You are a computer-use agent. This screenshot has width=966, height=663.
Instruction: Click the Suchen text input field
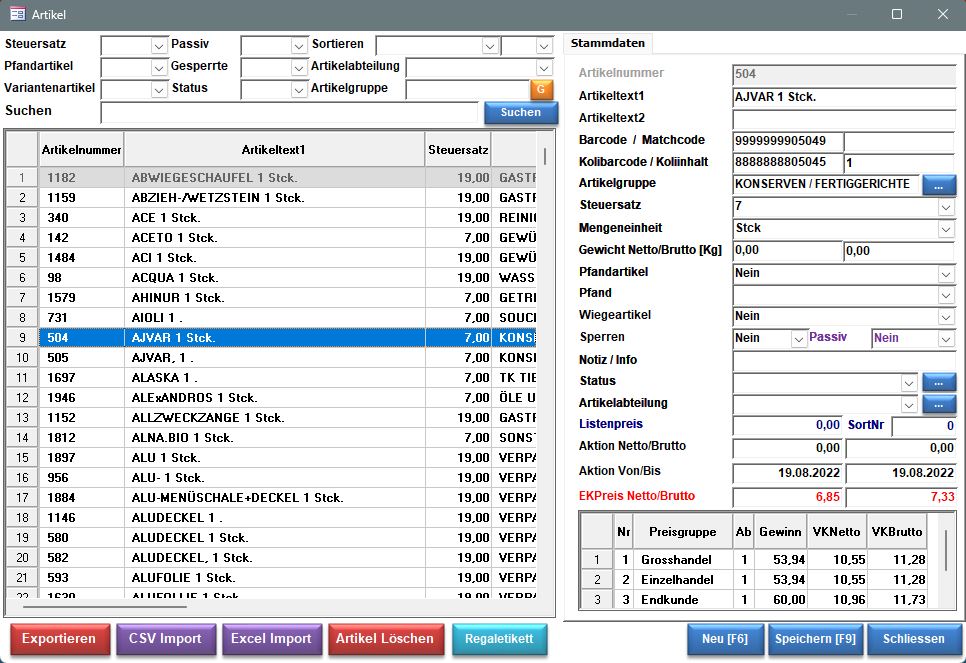click(290, 112)
